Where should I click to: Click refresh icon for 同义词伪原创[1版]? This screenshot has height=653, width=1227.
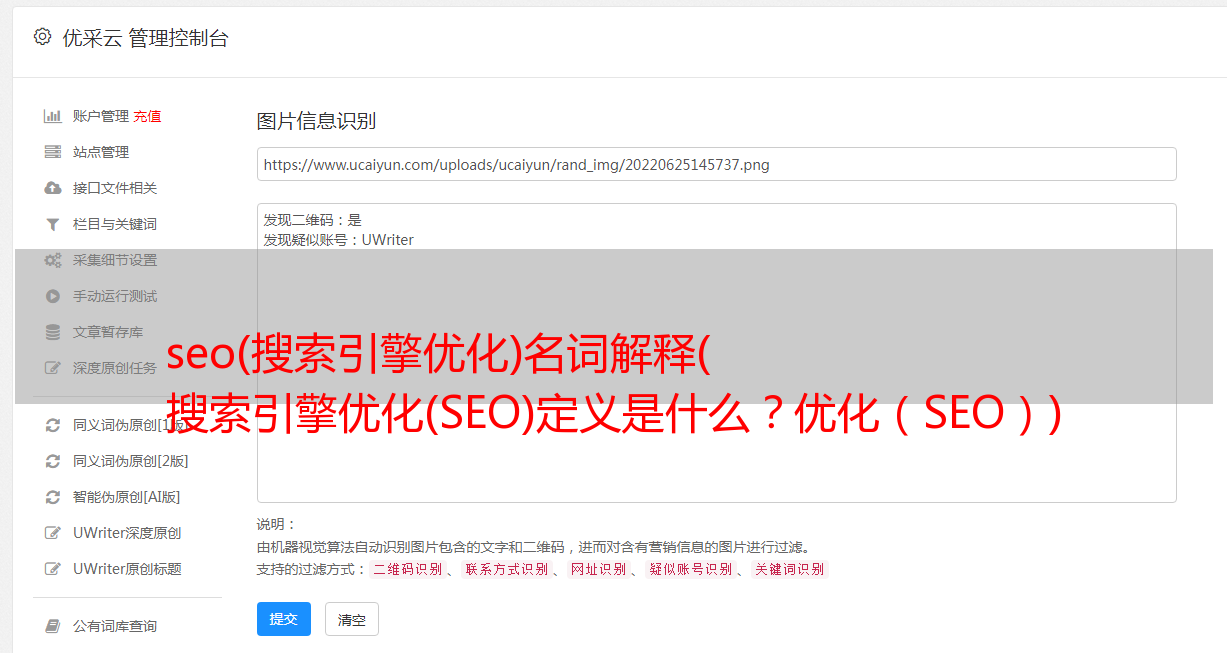[x=53, y=425]
